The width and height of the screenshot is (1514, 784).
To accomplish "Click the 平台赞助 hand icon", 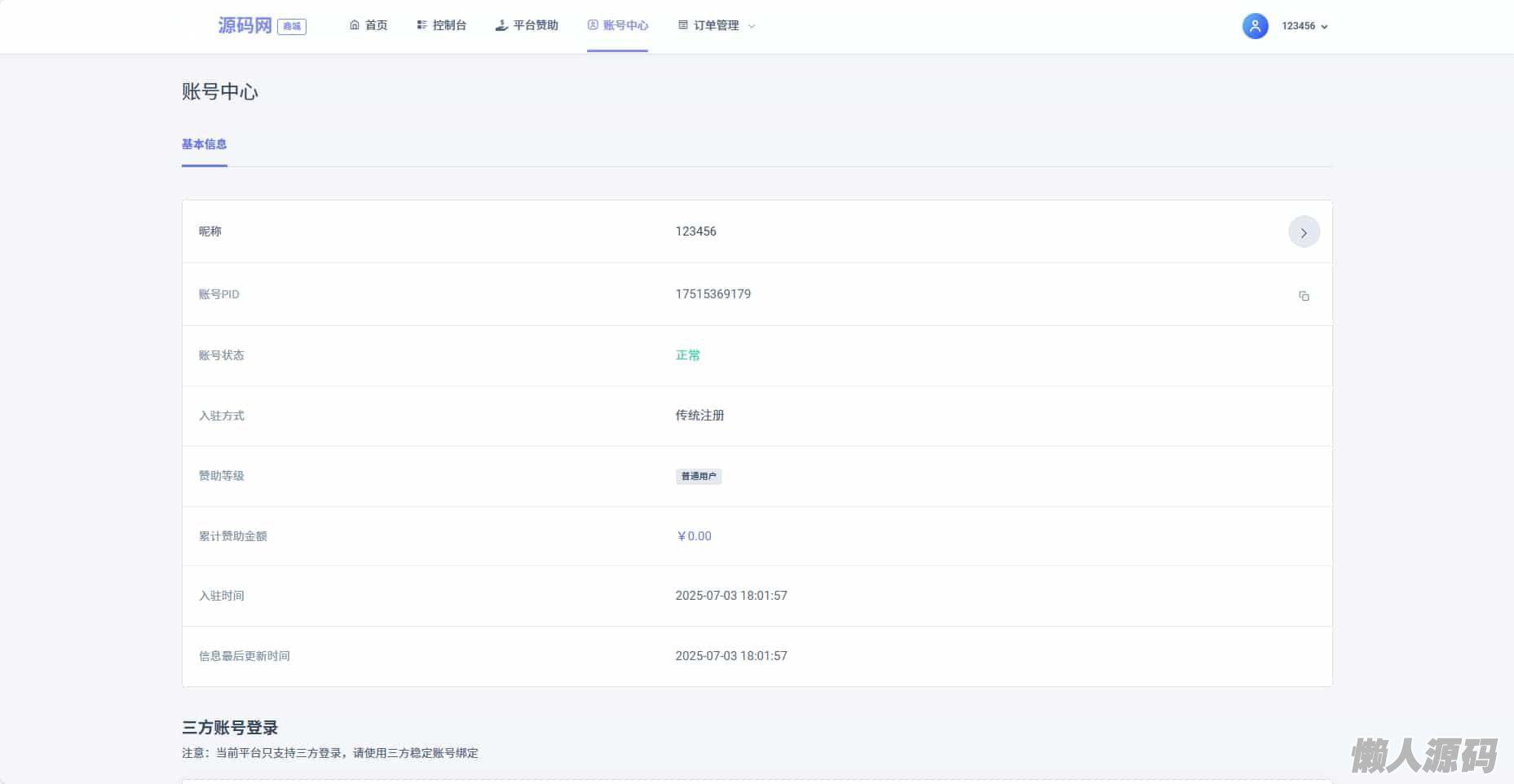I will click(501, 25).
